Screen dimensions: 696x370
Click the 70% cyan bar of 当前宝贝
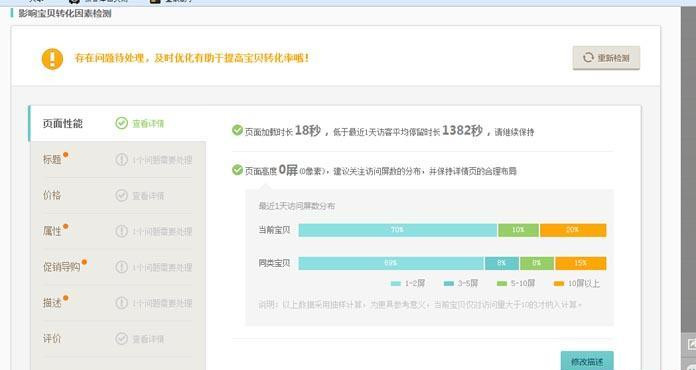(x=398, y=230)
